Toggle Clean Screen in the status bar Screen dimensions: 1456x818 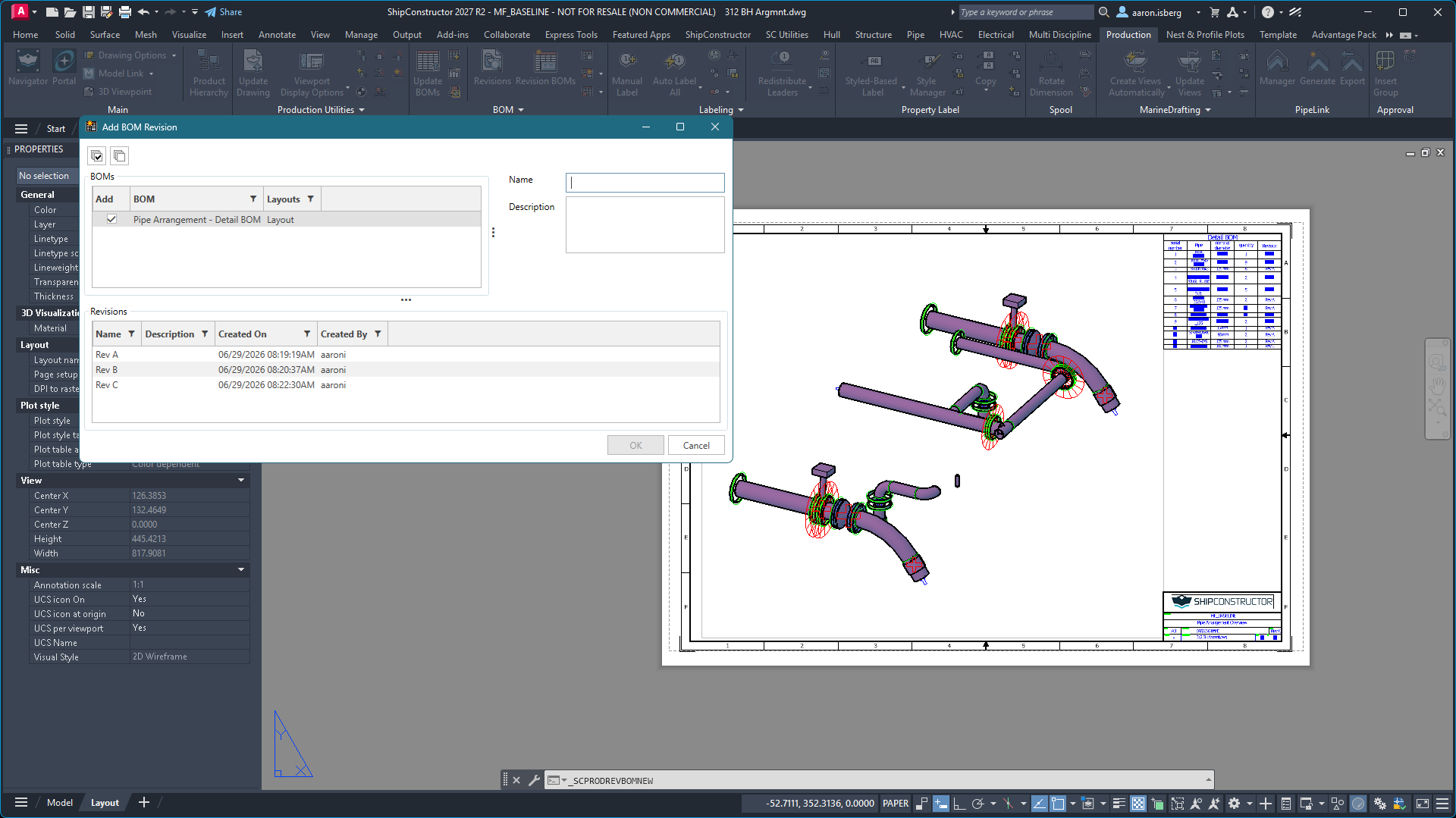[x=1423, y=804]
